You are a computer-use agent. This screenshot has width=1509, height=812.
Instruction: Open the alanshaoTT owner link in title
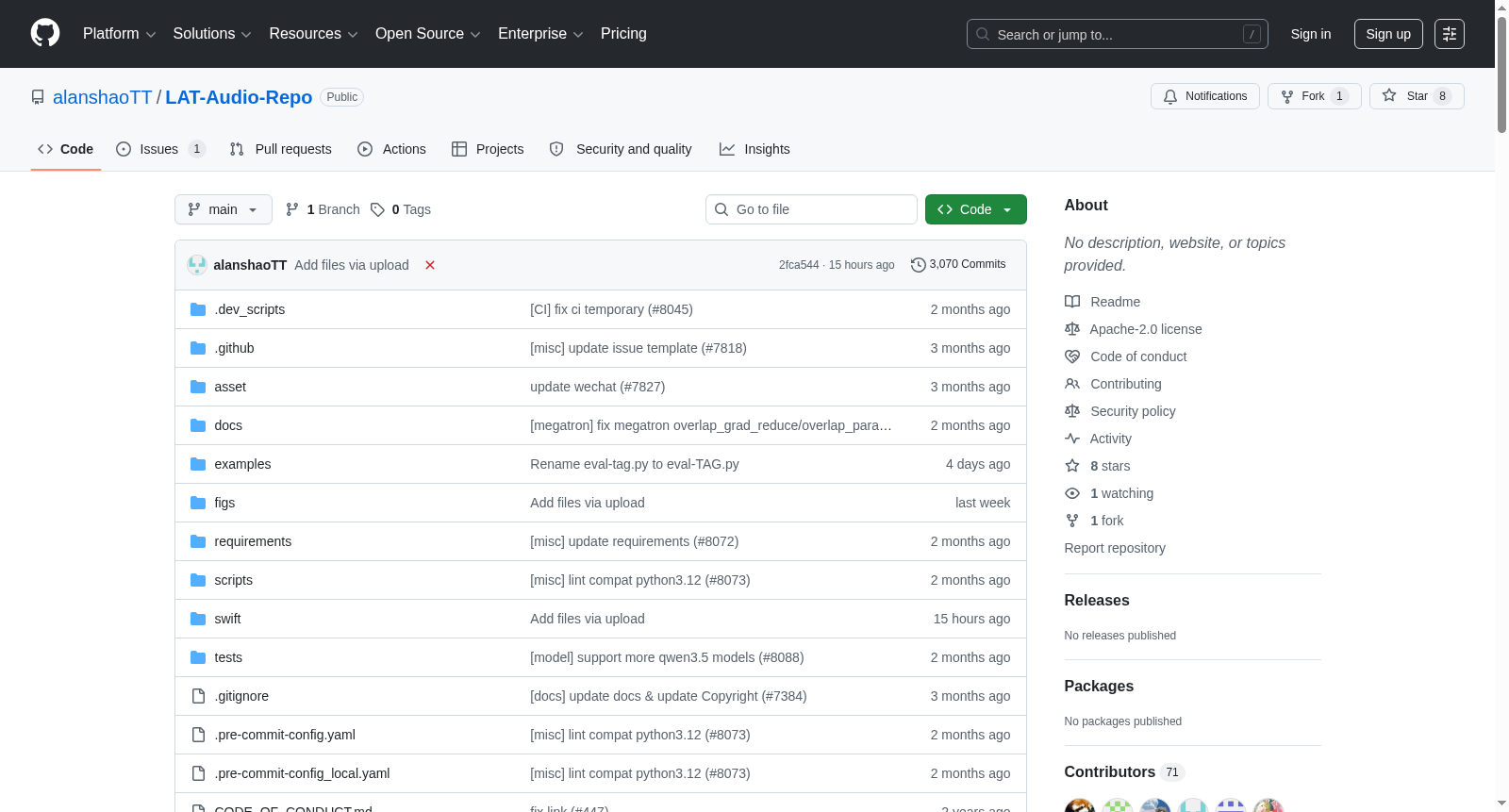[102, 97]
